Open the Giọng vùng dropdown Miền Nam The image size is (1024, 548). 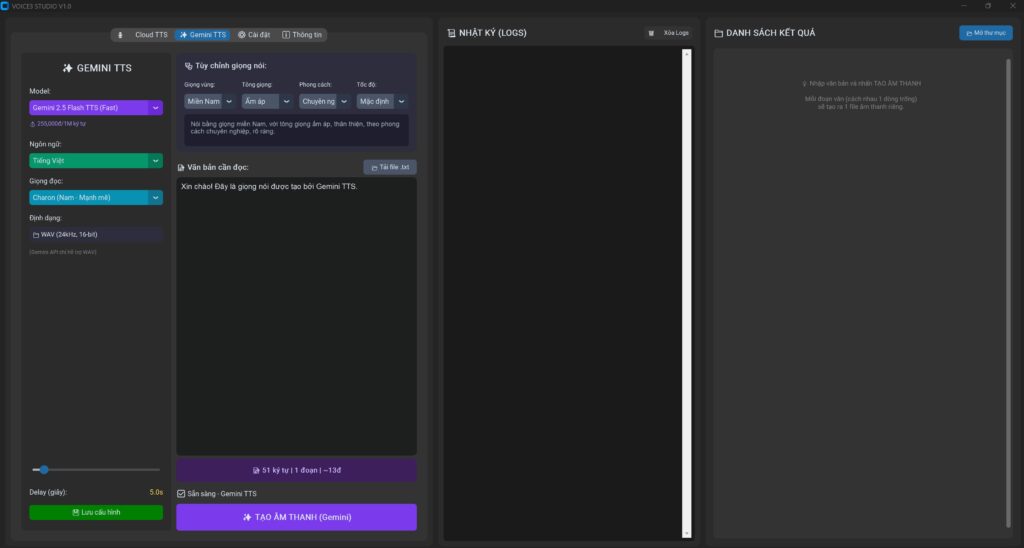(209, 101)
